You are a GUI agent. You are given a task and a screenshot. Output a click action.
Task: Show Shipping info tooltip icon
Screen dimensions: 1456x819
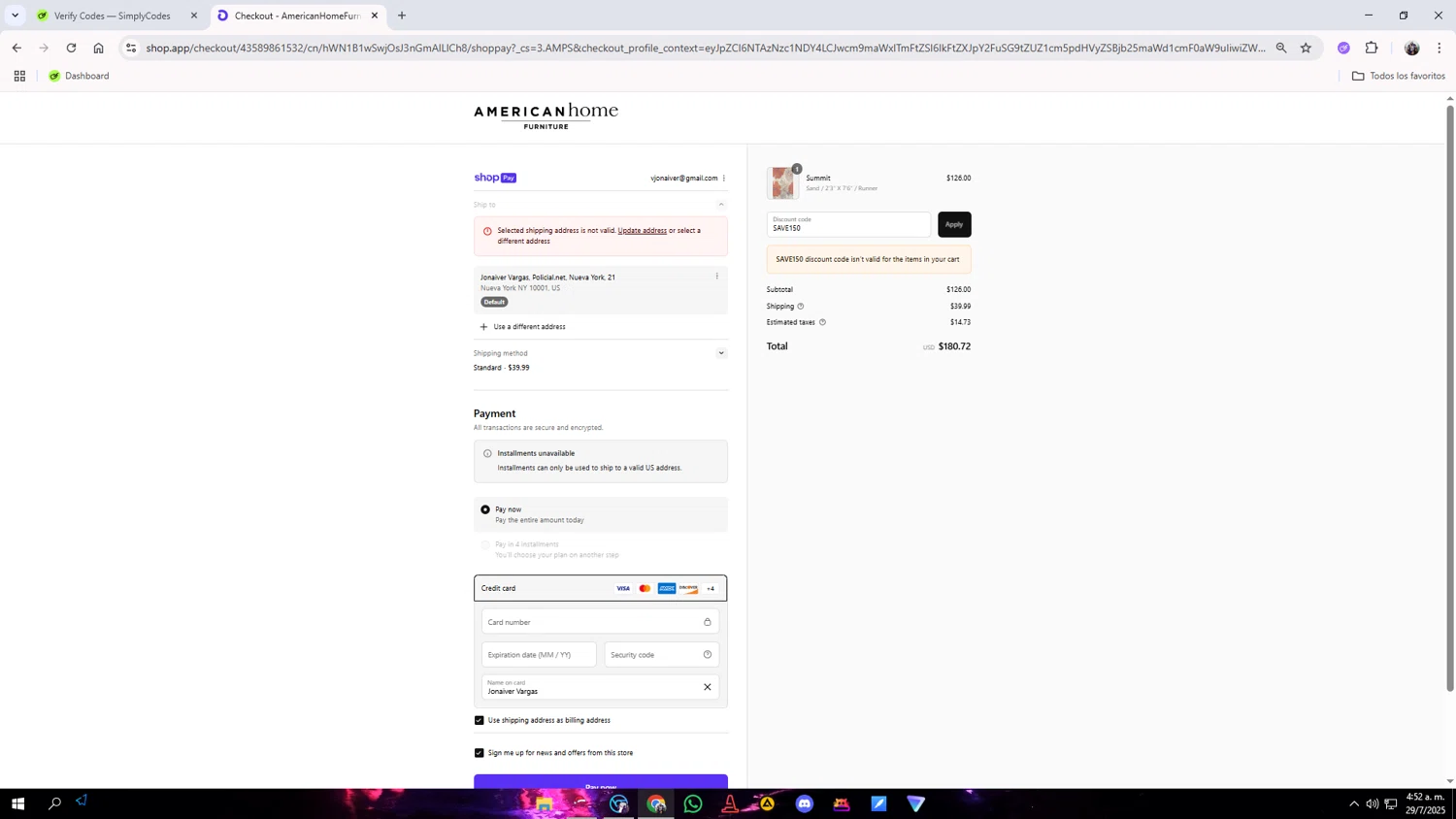tap(801, 307)
